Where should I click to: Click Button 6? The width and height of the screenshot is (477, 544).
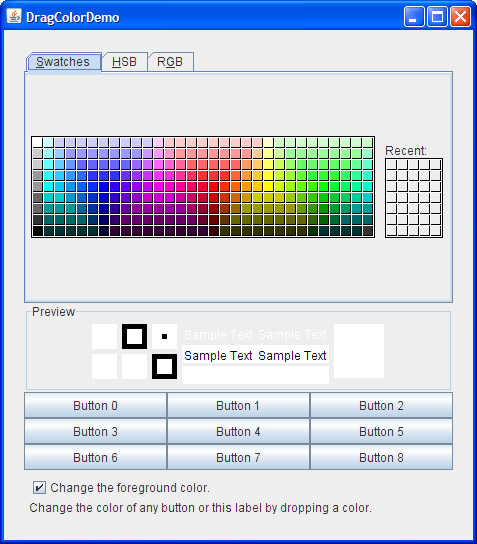(95, 457)
